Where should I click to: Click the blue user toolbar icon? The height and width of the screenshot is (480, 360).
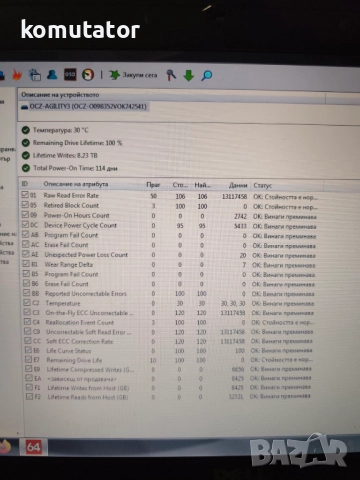tap(52, 74)
